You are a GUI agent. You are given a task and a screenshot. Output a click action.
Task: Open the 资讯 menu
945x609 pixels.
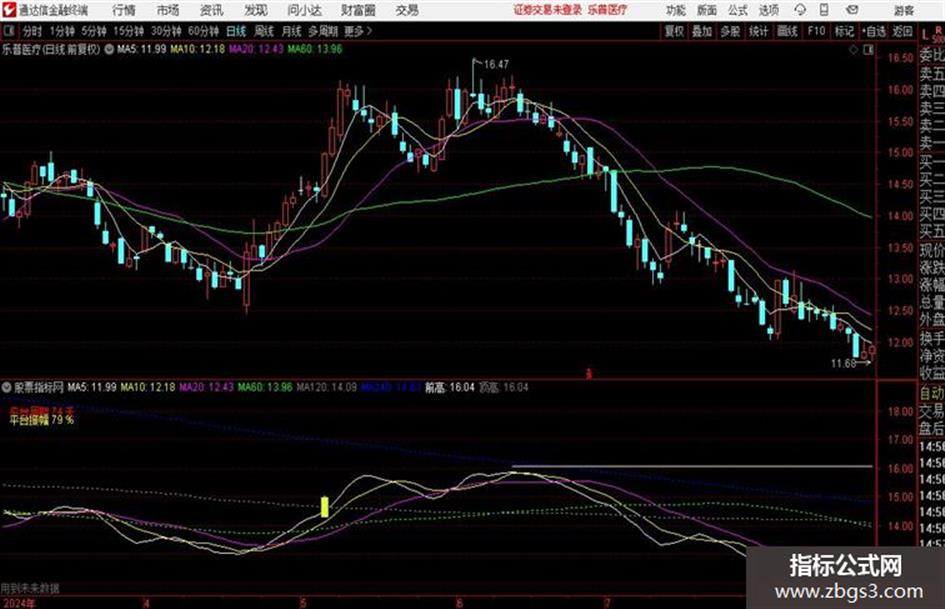click(x=212, y=10)
